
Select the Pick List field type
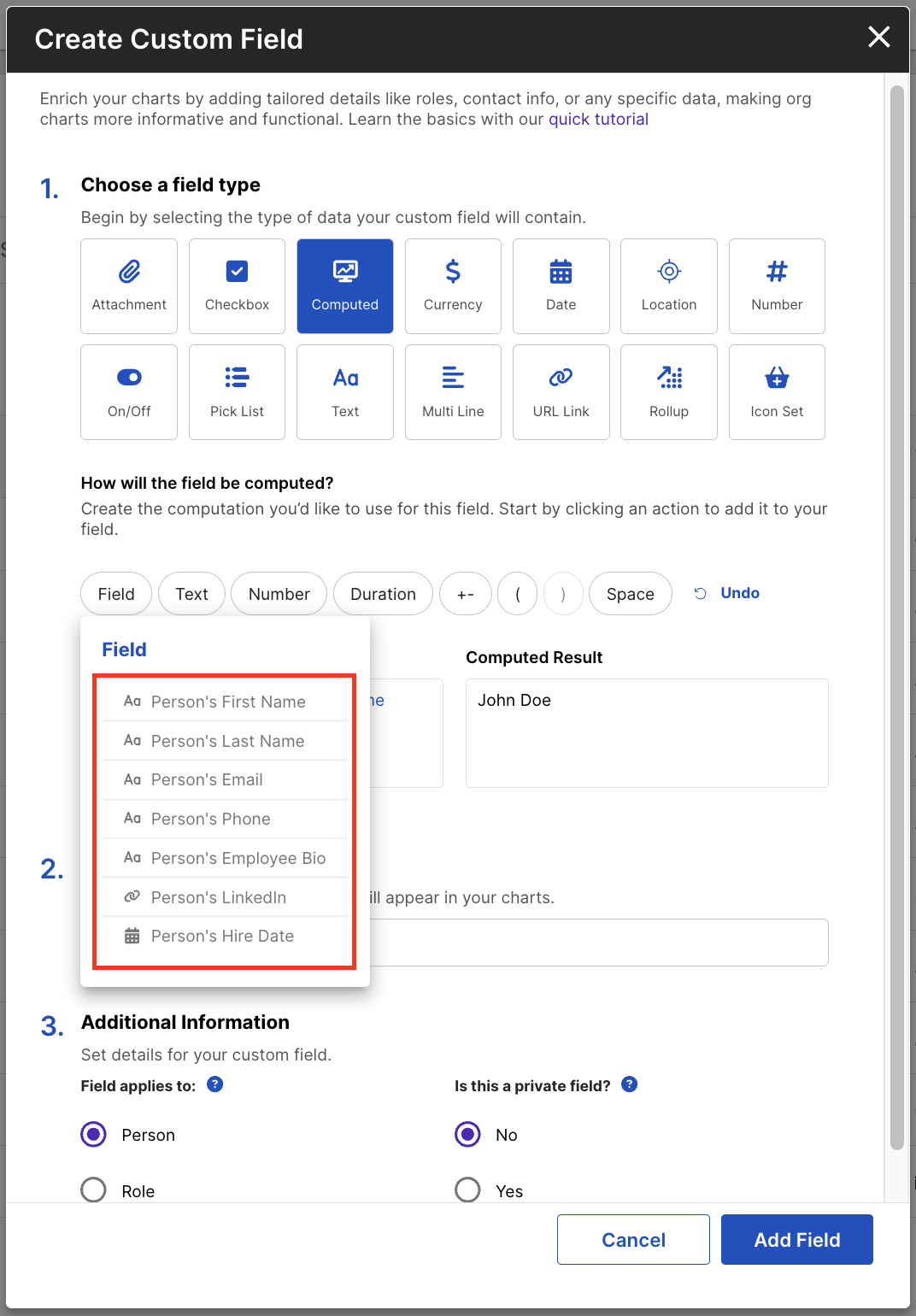237,392
